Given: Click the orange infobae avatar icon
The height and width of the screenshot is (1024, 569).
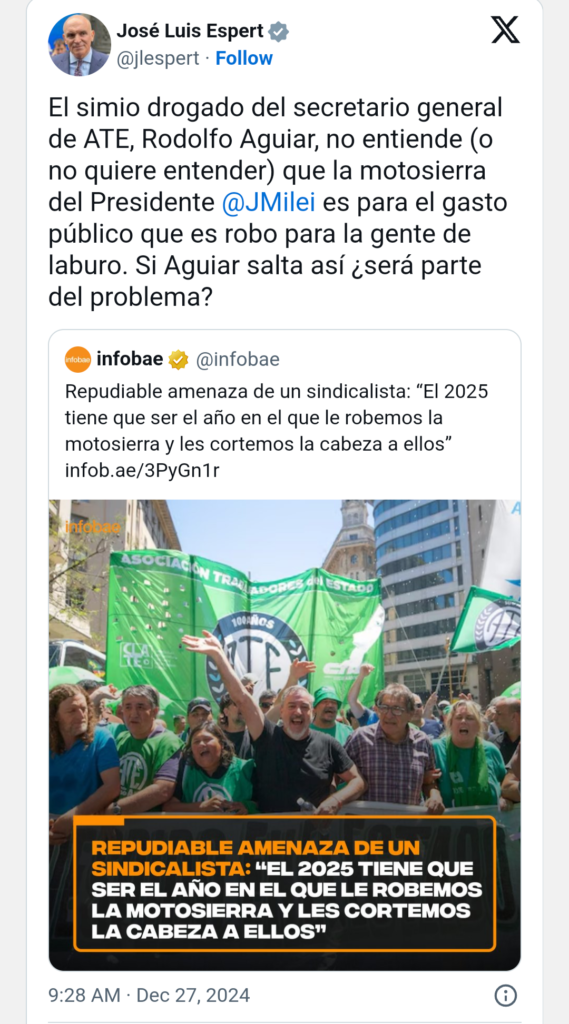Looking at the screenshot, I should (78, 360).
